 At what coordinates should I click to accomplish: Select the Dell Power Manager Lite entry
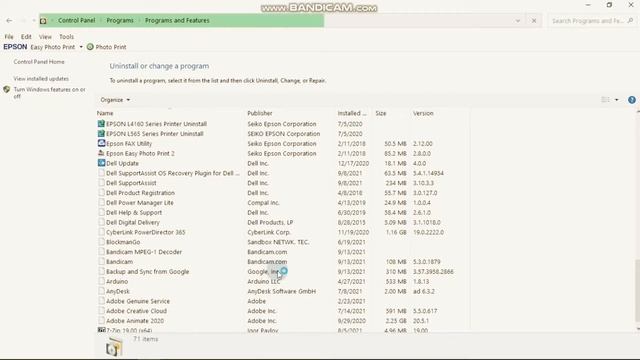coord(140,202)
